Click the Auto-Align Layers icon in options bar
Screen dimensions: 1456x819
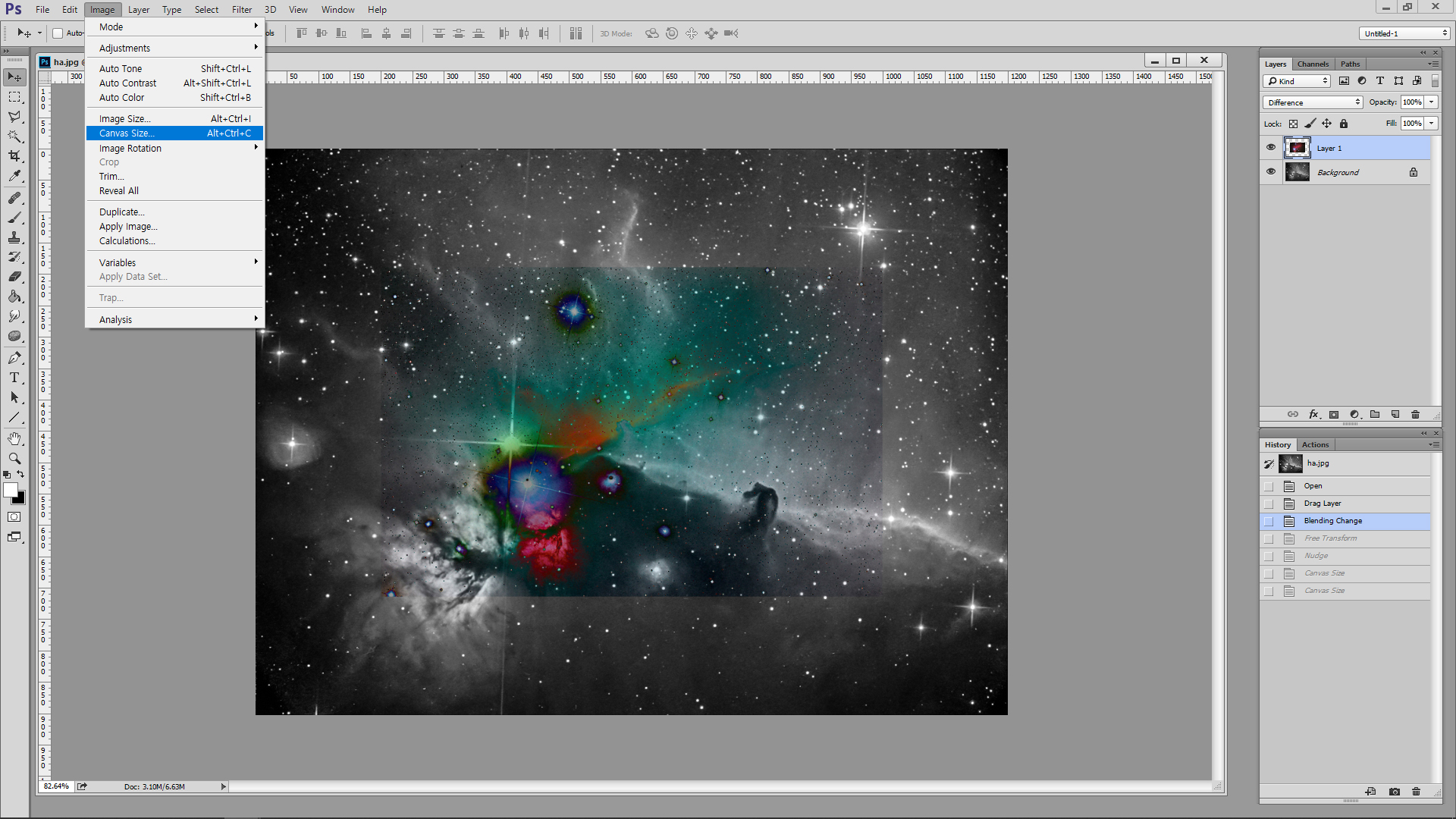coord(576,33)
